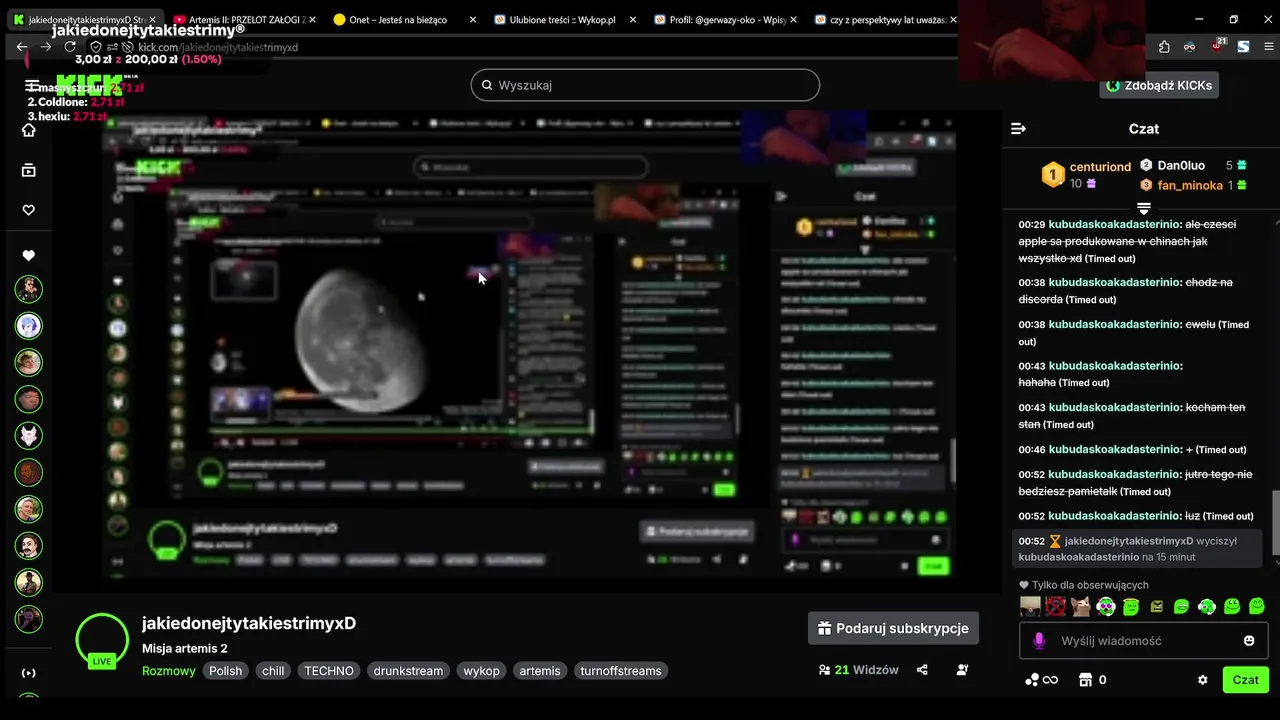1280x720 pixels.
Task: Open the outlined heart Following icon in the sidebar
Action: click(29, 210)
